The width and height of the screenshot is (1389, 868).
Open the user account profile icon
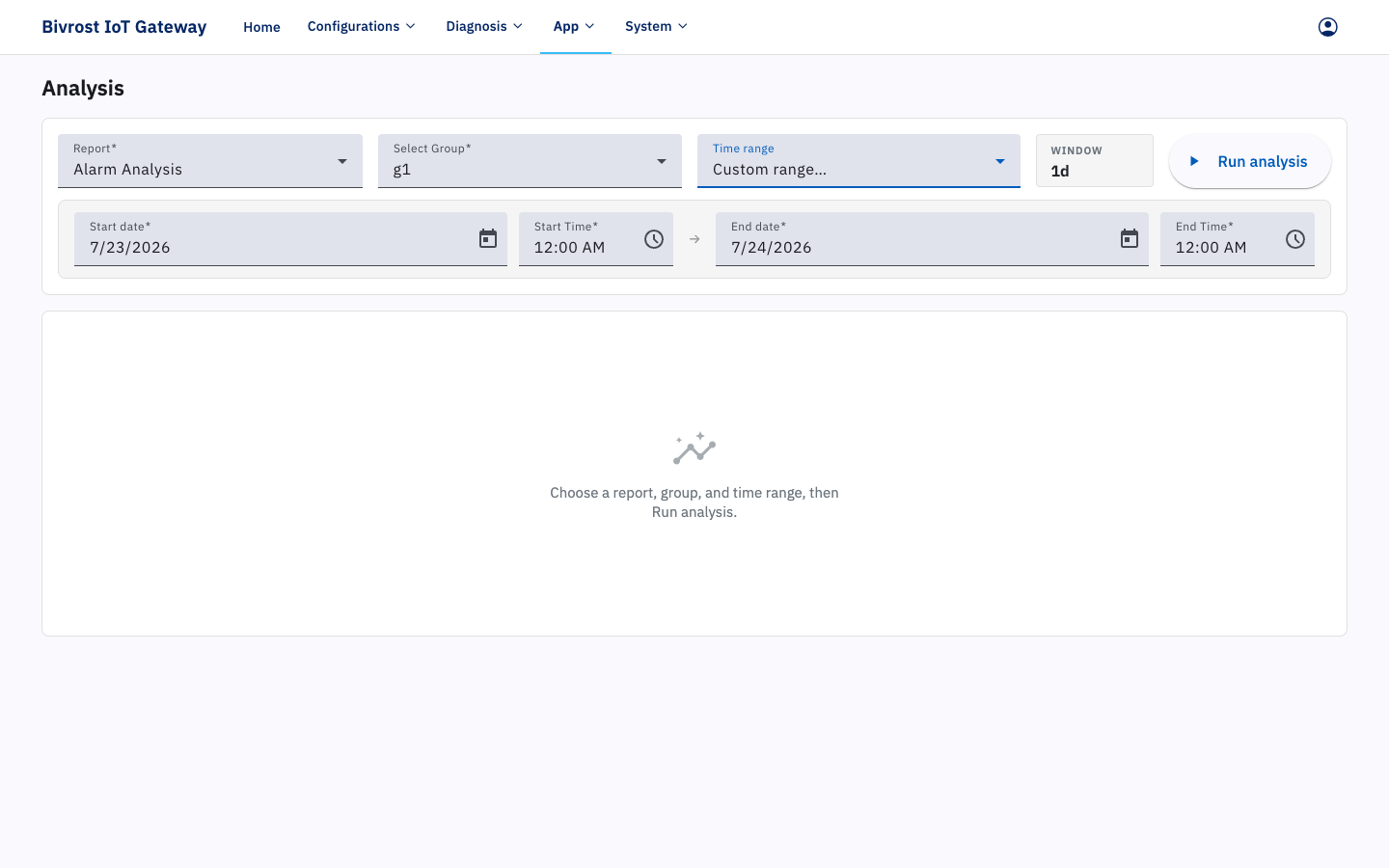click(x=1327, y=27)
